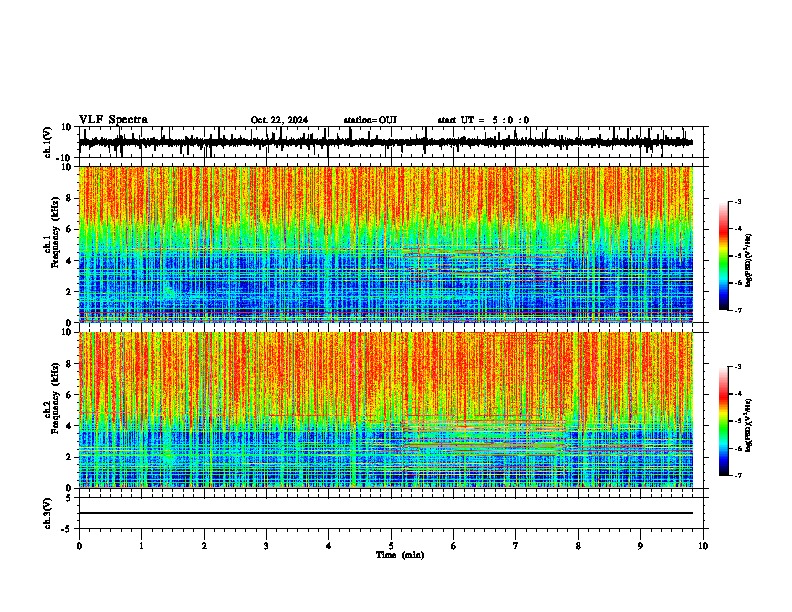
Task: Select the date text "Oct. 22, 2024"
Action: click(x=279, y=120)
